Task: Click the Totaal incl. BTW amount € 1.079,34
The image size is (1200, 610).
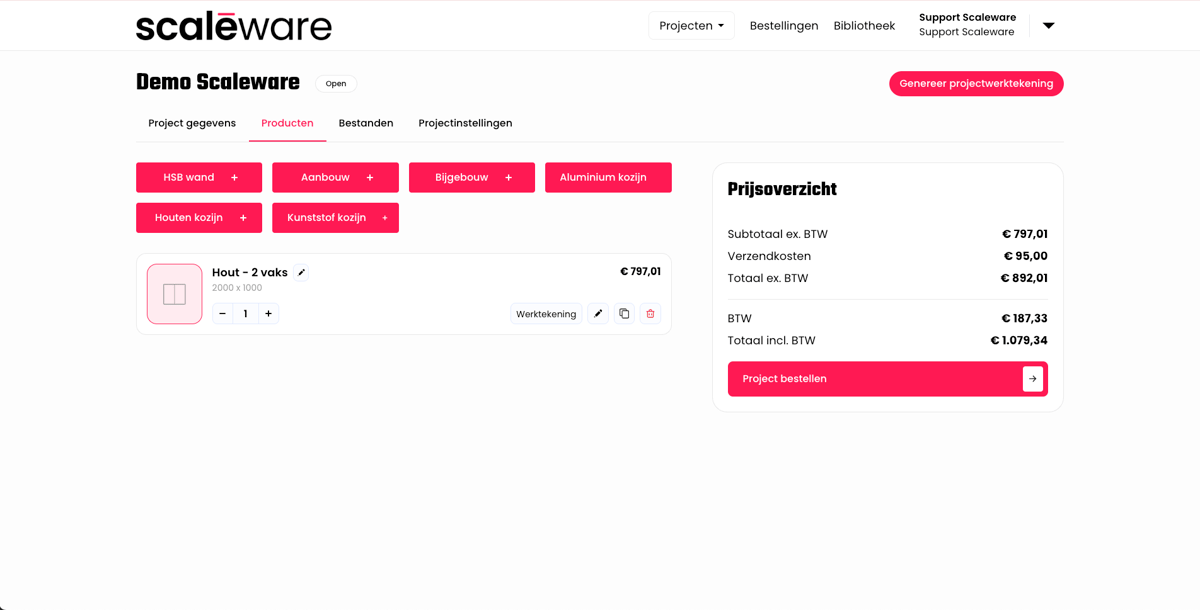Action: click(1019, 341)
